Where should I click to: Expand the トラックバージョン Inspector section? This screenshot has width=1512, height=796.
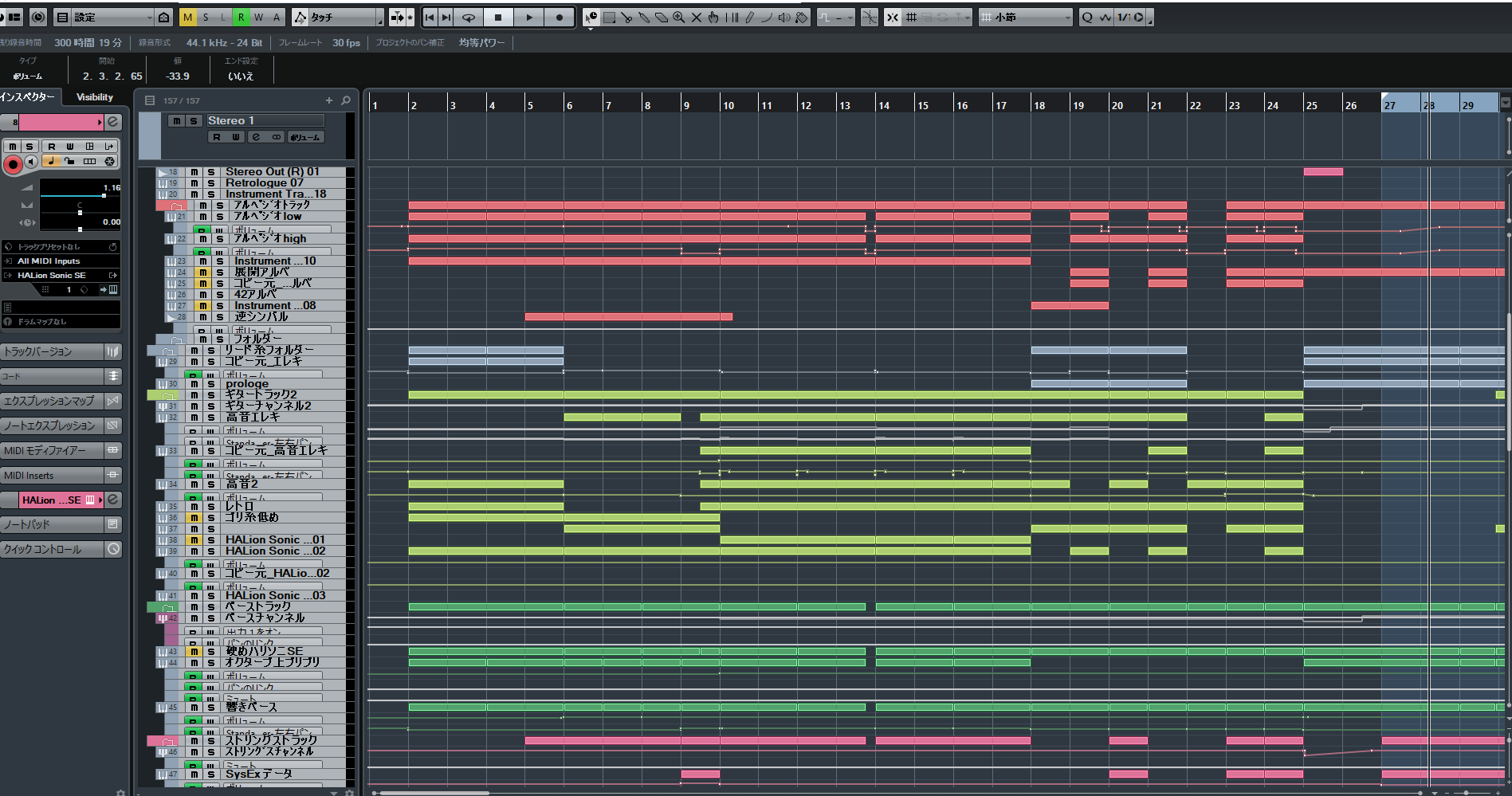pyautogui.click(x=61, y=351)
